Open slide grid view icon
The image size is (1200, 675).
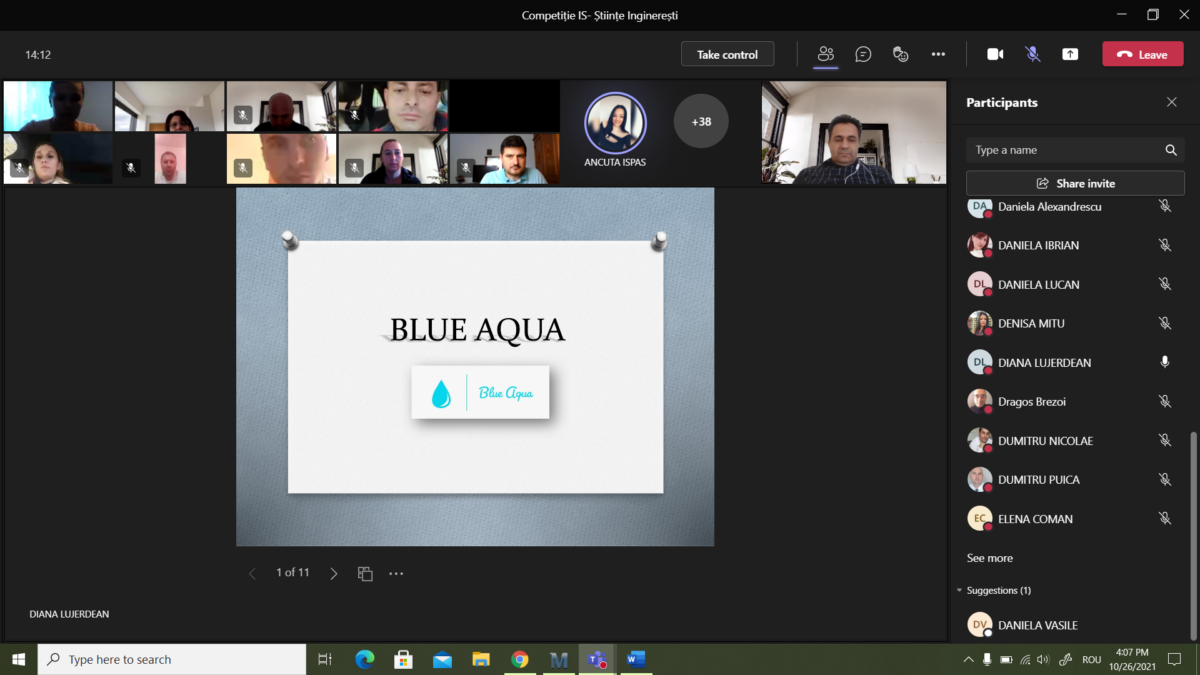point(365,574)
